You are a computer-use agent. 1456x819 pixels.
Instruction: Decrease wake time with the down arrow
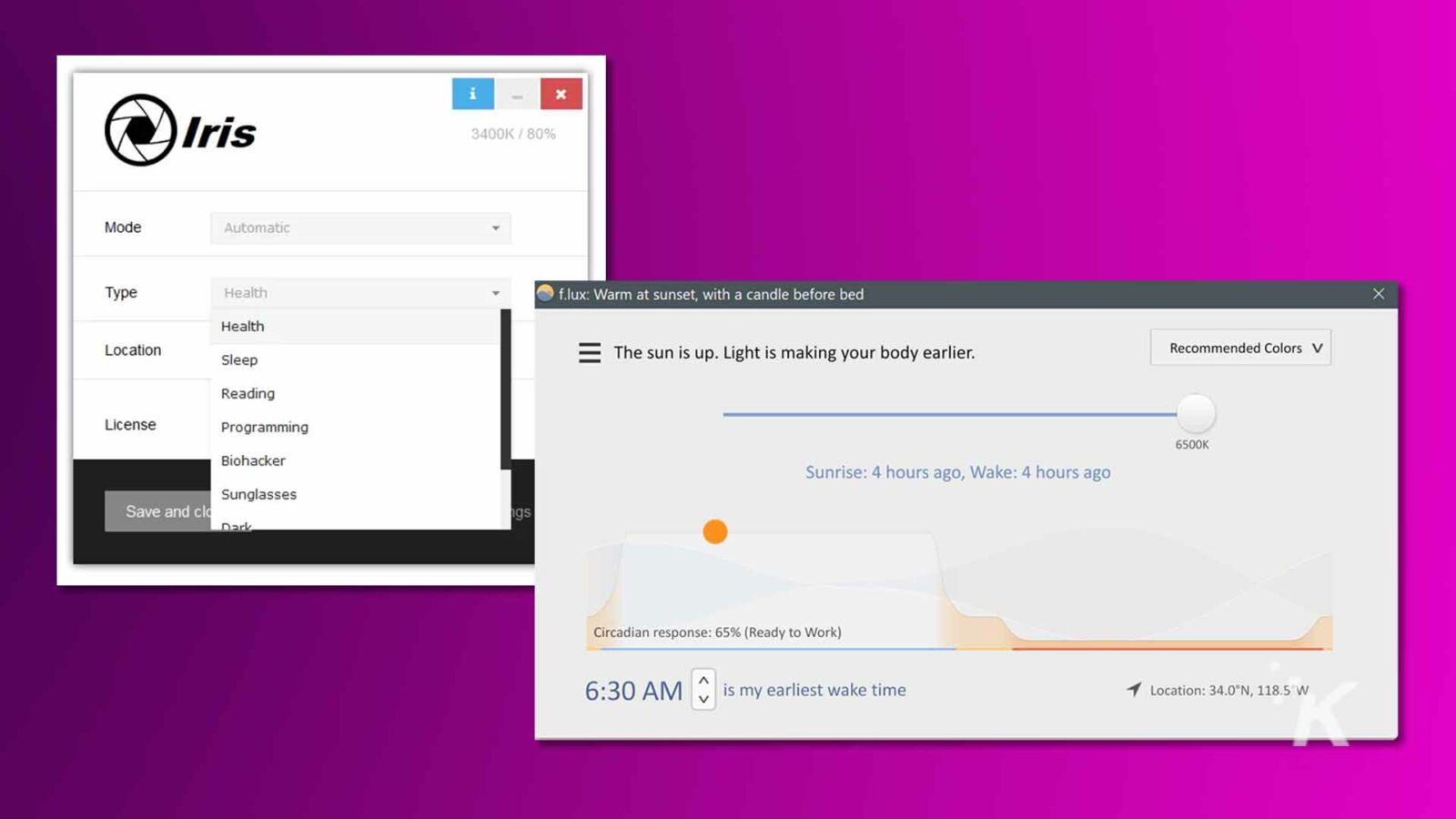click(703, 699)
